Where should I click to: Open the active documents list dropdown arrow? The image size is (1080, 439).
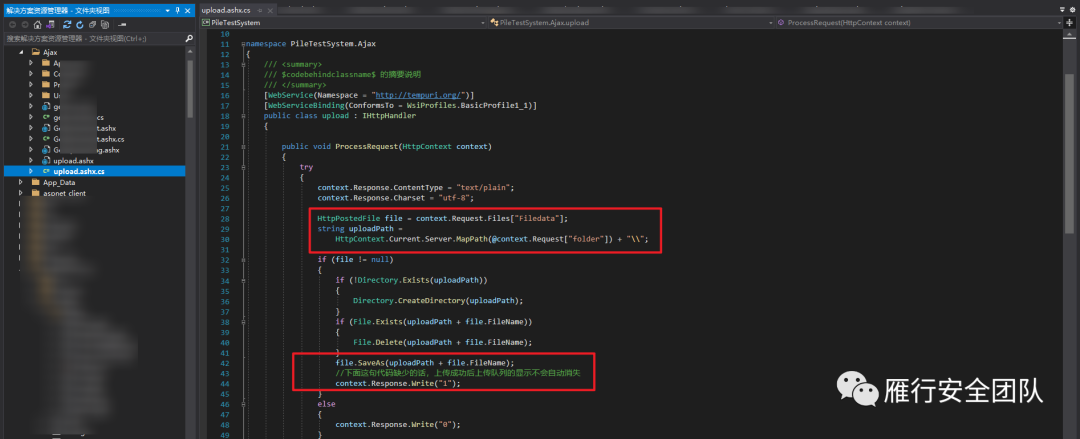1062,9
